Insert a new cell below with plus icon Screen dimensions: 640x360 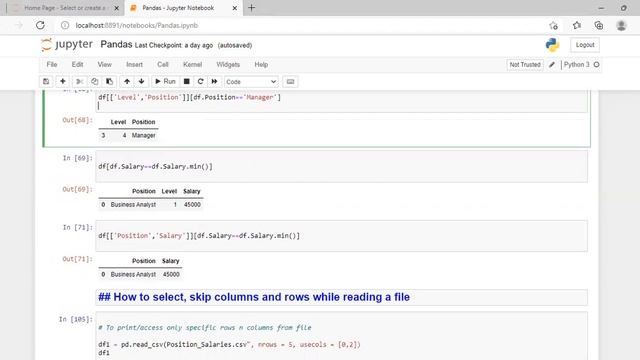pos(62,82)
